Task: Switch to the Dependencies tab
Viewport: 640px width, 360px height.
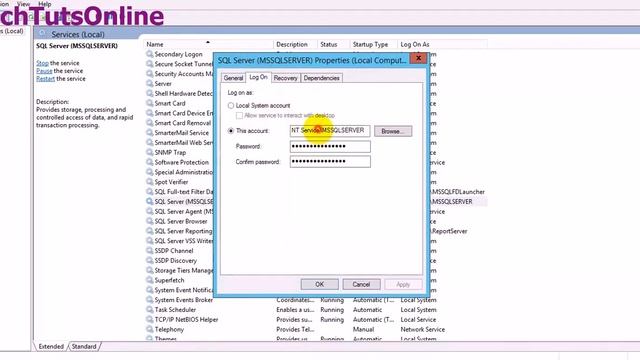Action: (322, 78)
